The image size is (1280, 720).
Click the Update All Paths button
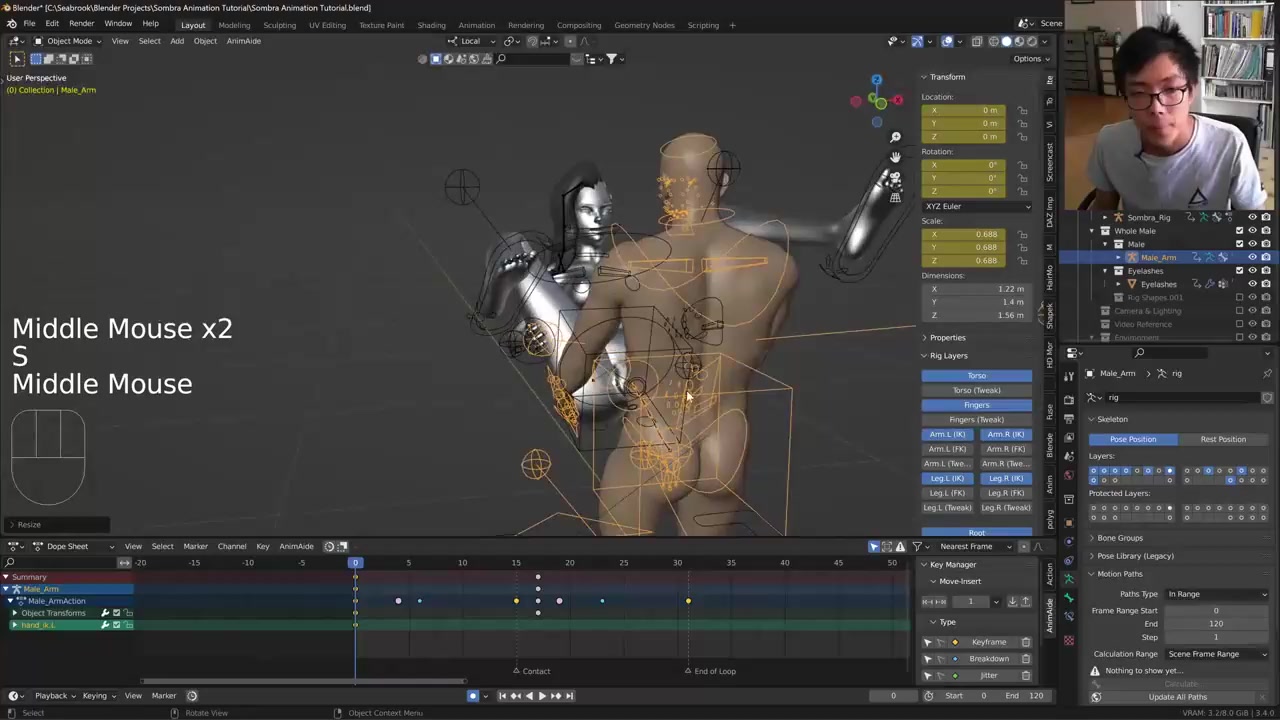pos(1177,697)
